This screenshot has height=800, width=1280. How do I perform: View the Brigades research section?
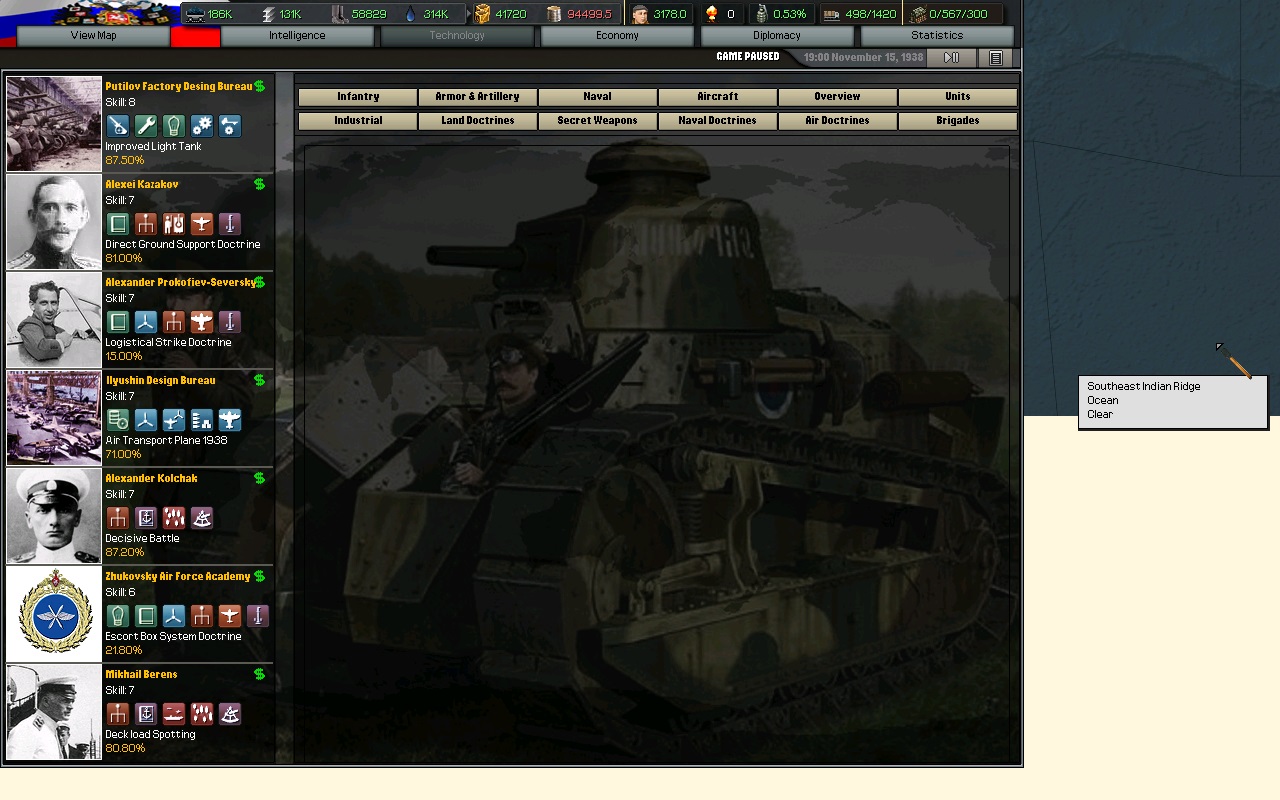click(x=957, y=120)
